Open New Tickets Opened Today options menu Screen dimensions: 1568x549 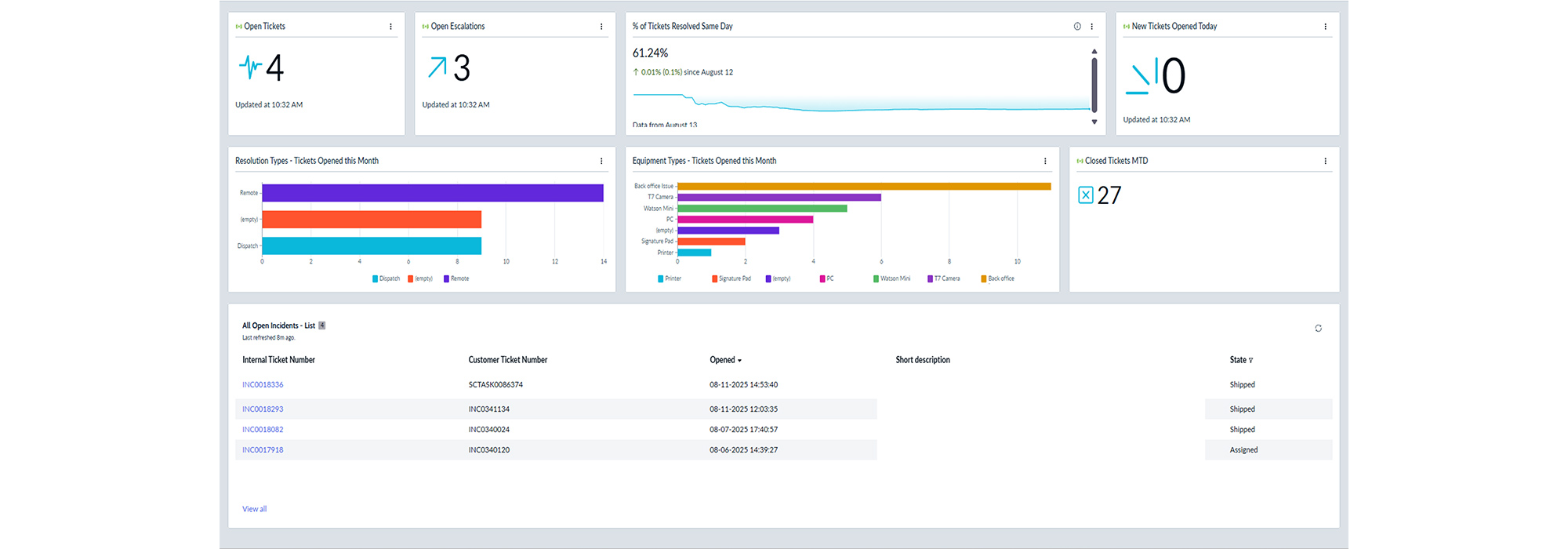click(x=1325, y=27)
